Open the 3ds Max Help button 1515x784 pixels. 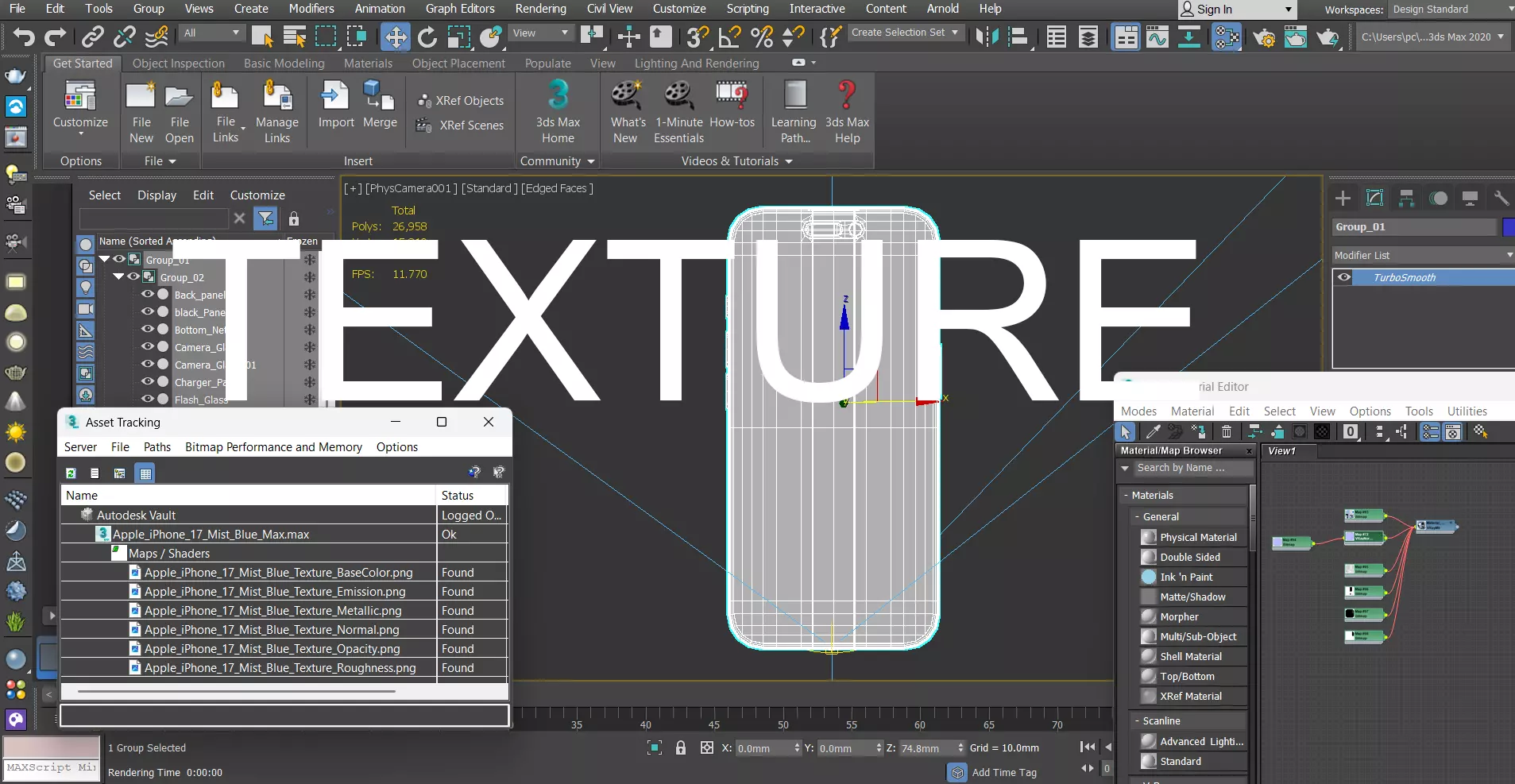(x=847, y=111)
